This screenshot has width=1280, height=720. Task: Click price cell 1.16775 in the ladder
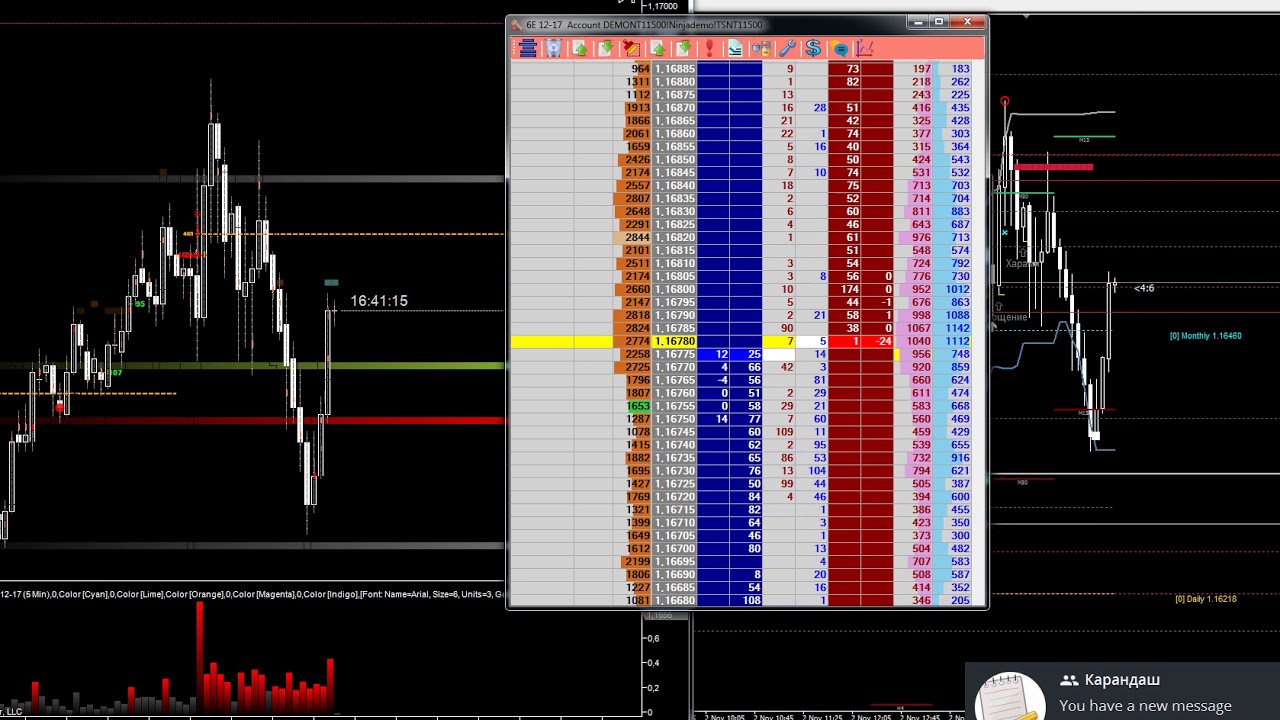(675, 355)
